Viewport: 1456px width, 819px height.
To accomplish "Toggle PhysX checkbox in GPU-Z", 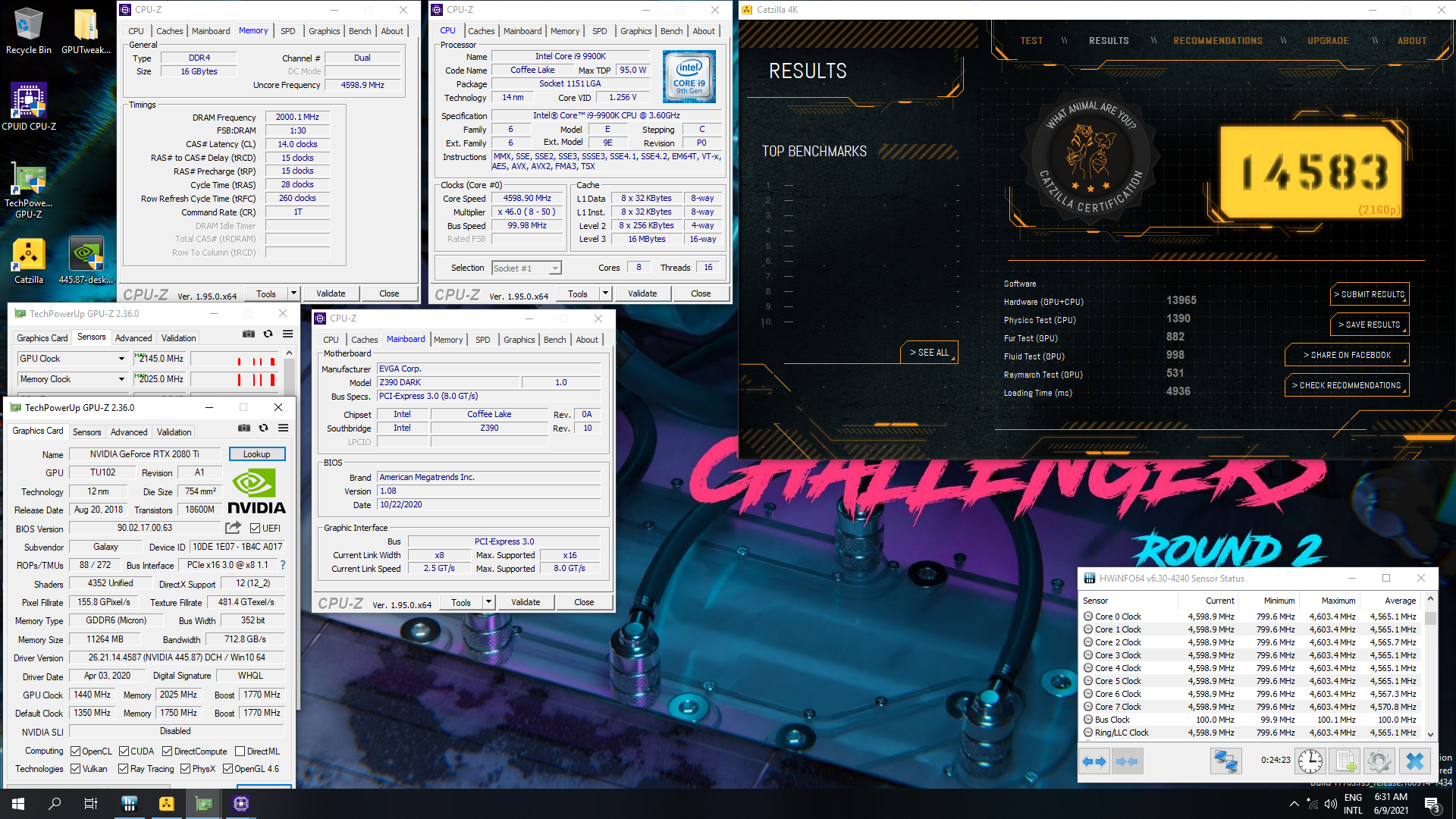I will (185, 769).
